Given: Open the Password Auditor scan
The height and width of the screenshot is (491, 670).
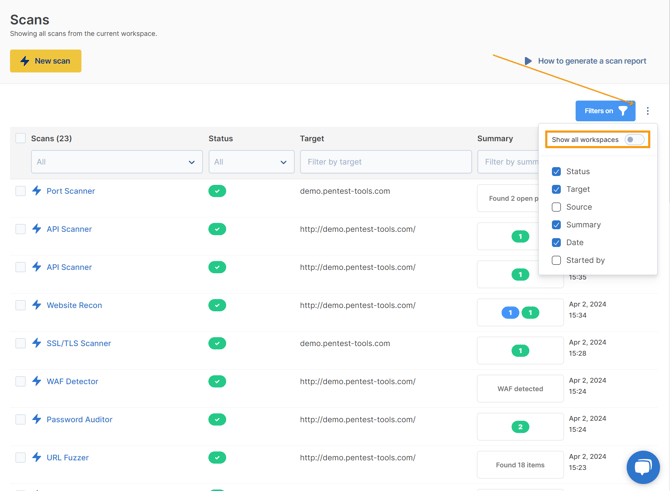Looking at the screenshot, I should [79, 419].
